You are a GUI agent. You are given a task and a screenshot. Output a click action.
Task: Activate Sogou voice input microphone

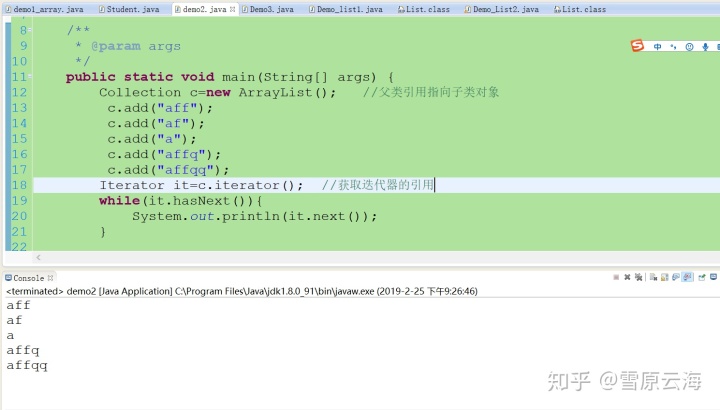point(705,47)
